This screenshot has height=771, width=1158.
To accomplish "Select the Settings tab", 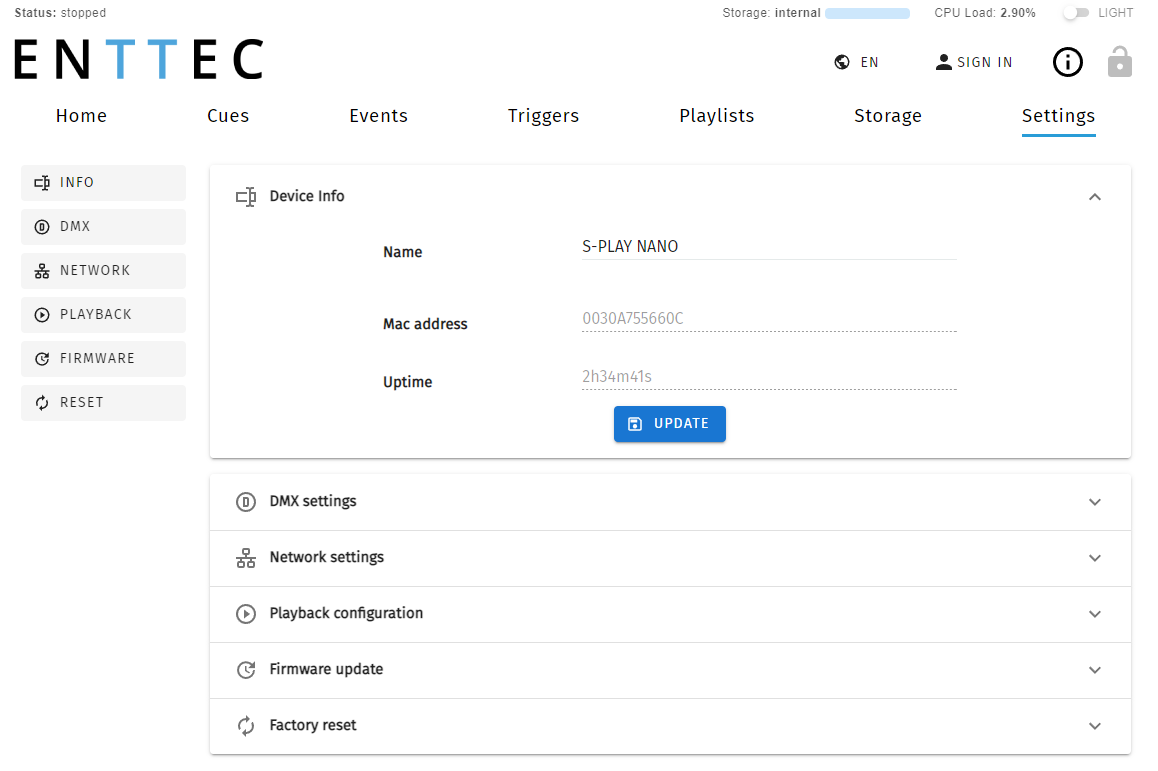I will point(1058,116).
